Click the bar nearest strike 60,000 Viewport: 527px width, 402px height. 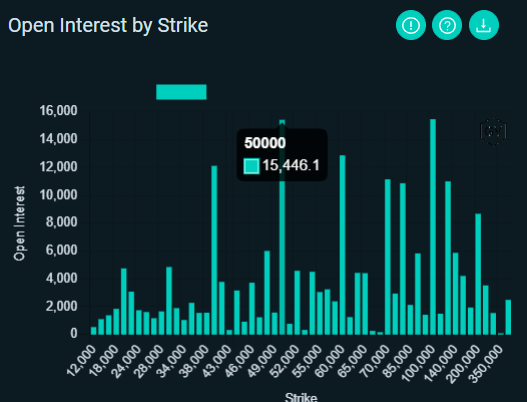click(x=342, y=245)
